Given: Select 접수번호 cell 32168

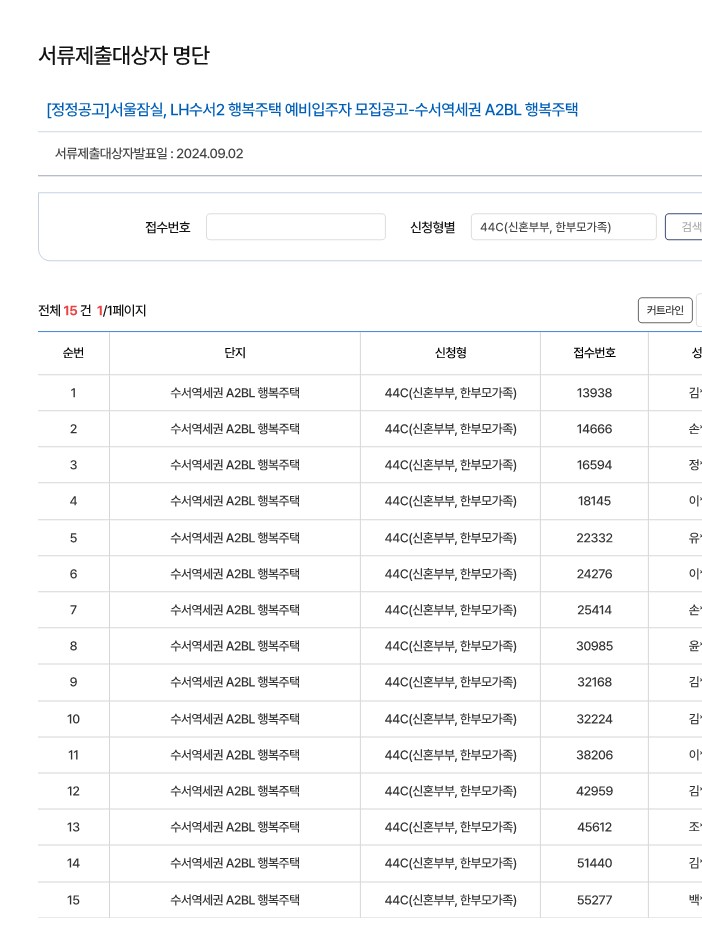Looking at the screenshot, I should pyautogui.click(x=594, y=682).
